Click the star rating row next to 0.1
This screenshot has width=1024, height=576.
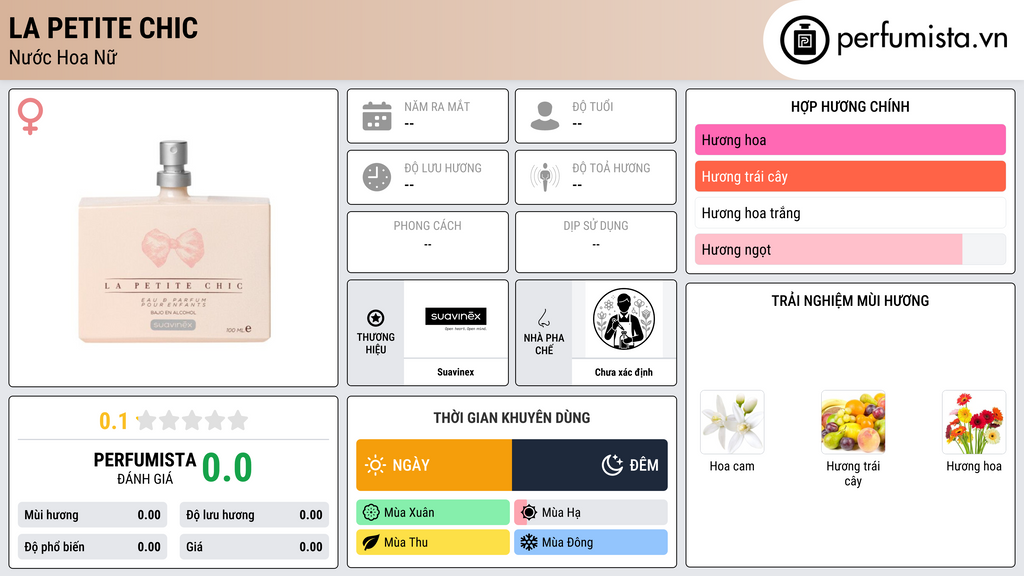coord(193,421)
